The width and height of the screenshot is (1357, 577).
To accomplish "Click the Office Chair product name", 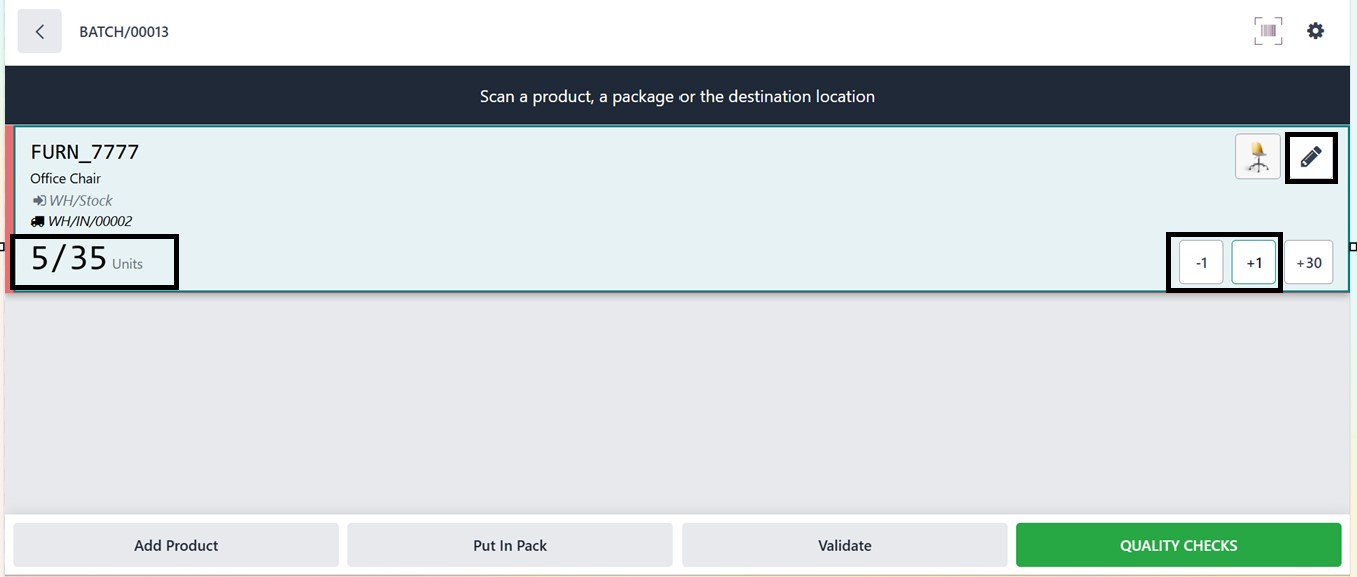I will tap(65, 179).
